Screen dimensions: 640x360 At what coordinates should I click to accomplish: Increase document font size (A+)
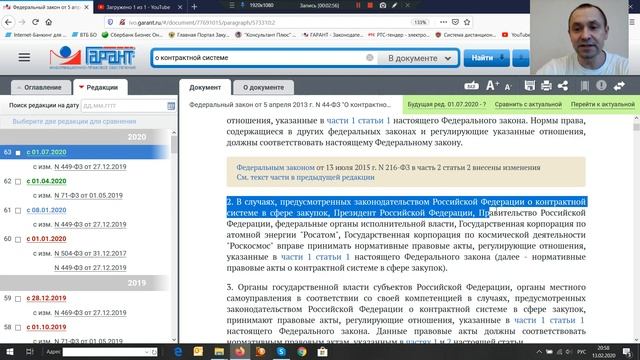click(492, 85)
